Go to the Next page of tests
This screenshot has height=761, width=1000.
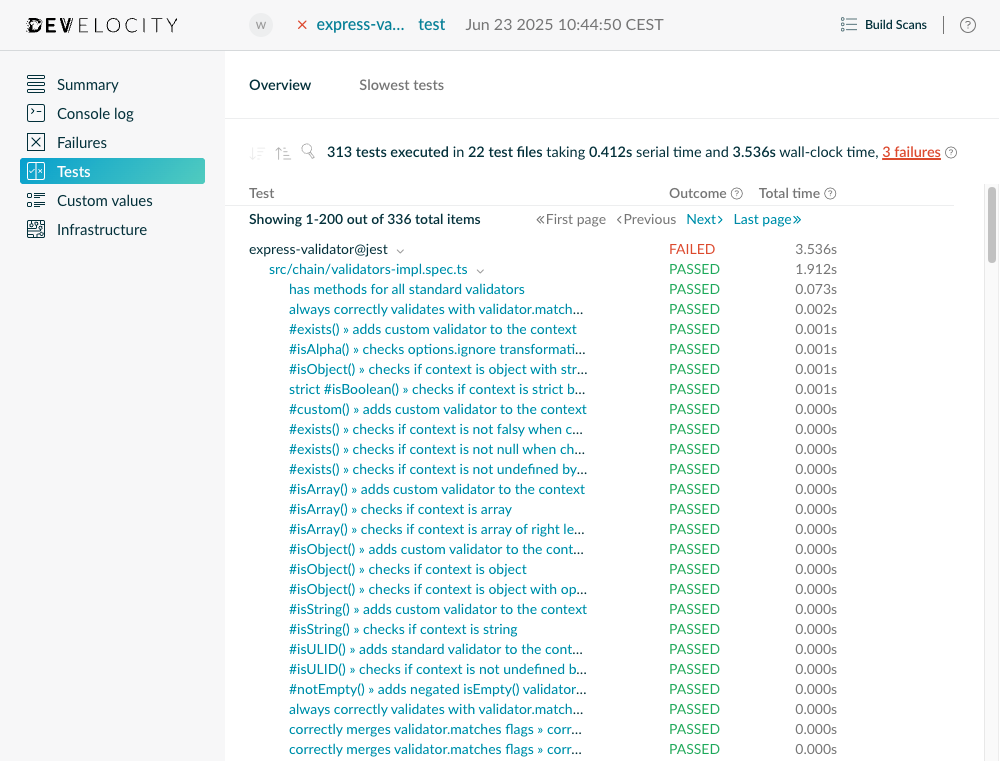click(703, 219)
